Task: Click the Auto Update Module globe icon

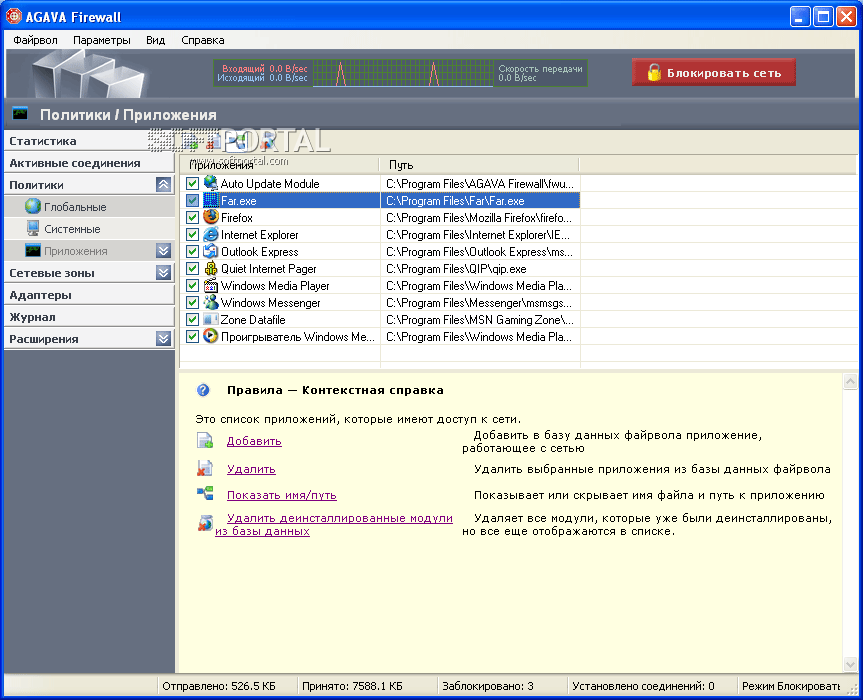Action: point(211,183)
